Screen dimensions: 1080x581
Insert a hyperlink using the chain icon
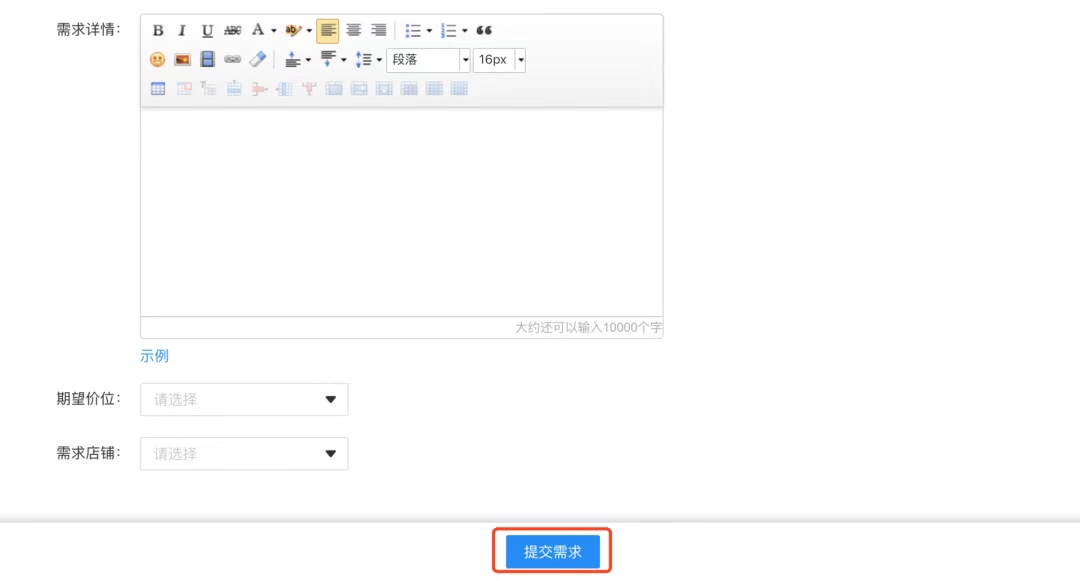click(x=232, y=60)
